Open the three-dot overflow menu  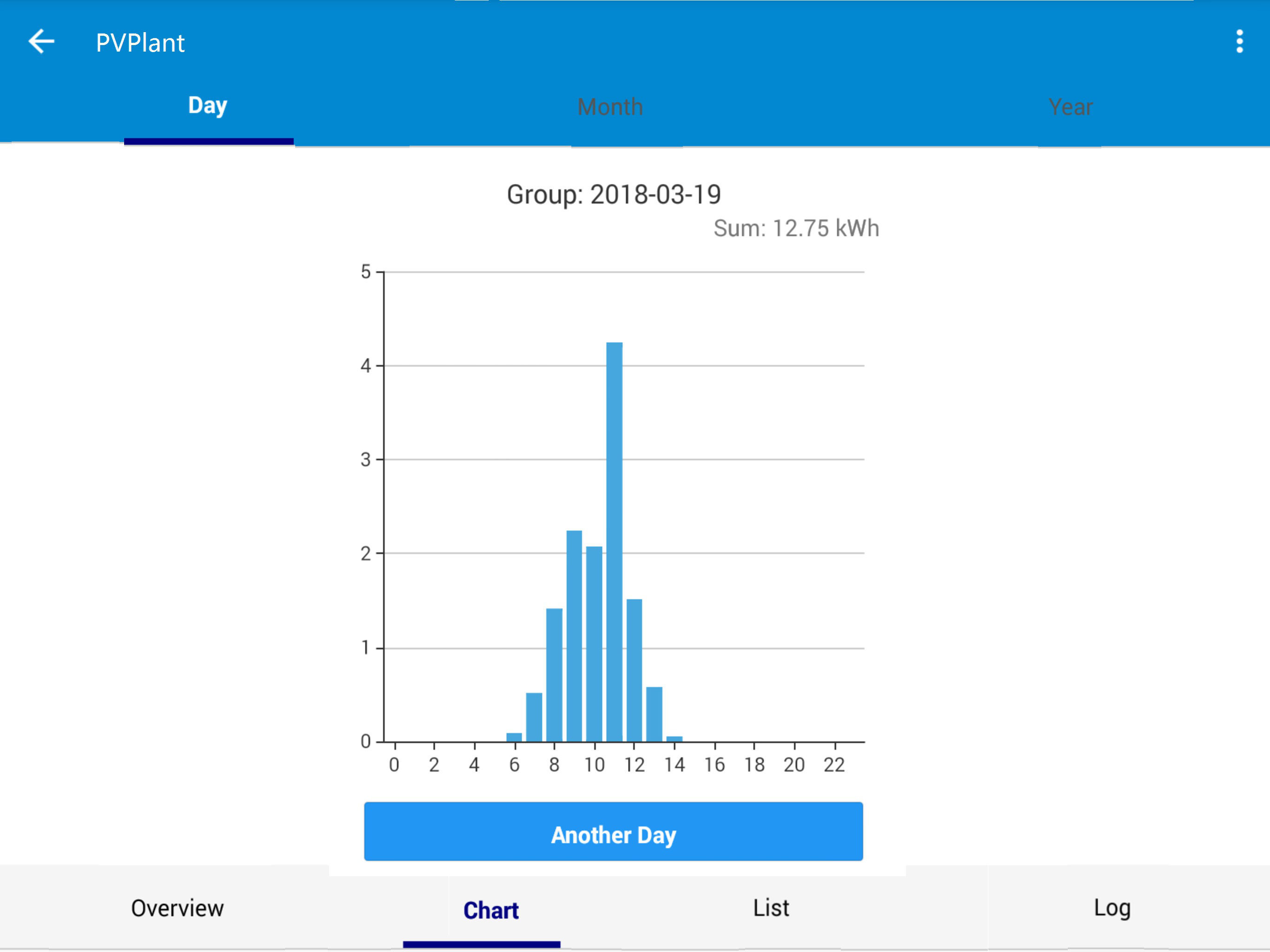1239,42
